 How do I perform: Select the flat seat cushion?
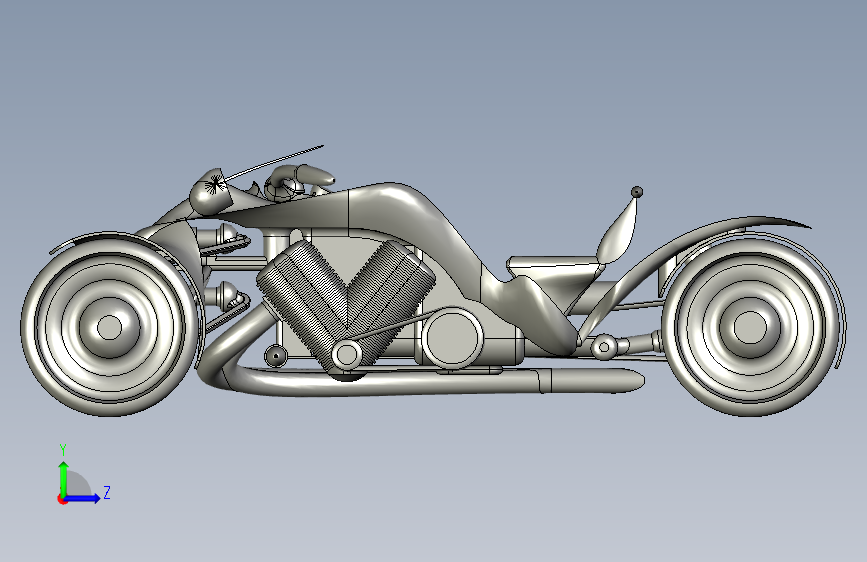click(x=555, y=264)
